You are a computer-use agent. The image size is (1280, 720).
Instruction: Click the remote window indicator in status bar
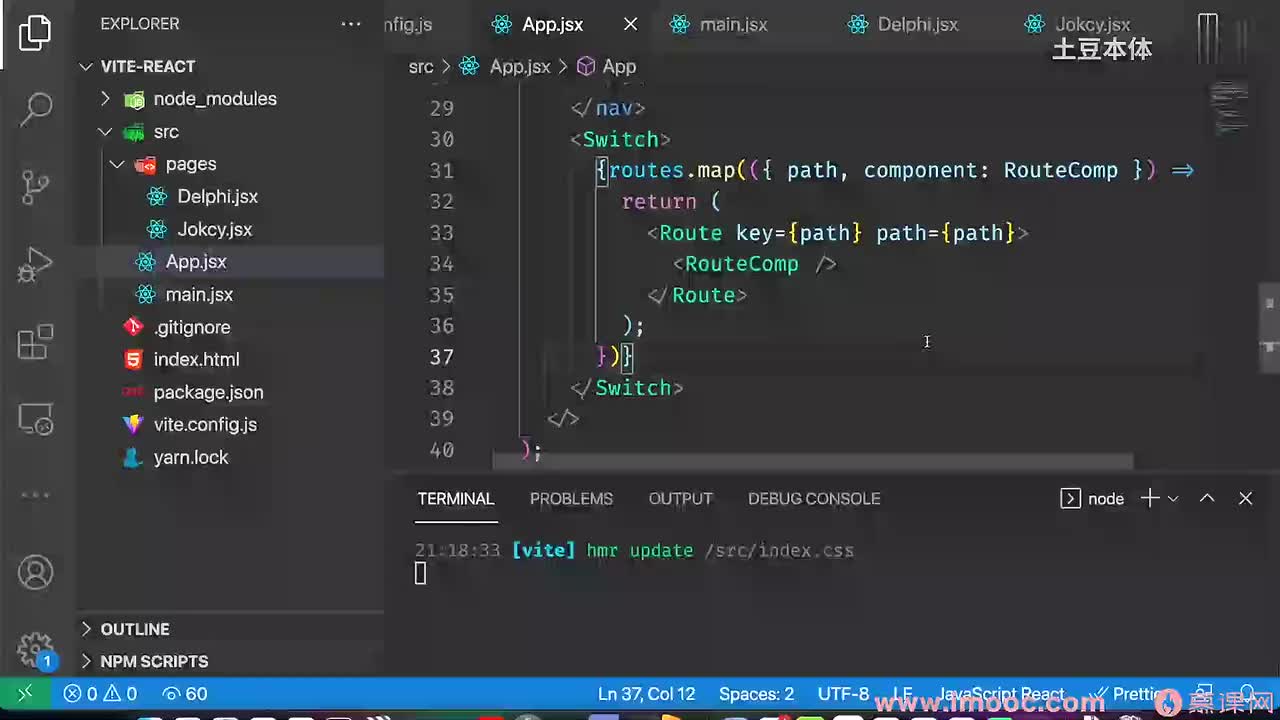coord(25,694)
